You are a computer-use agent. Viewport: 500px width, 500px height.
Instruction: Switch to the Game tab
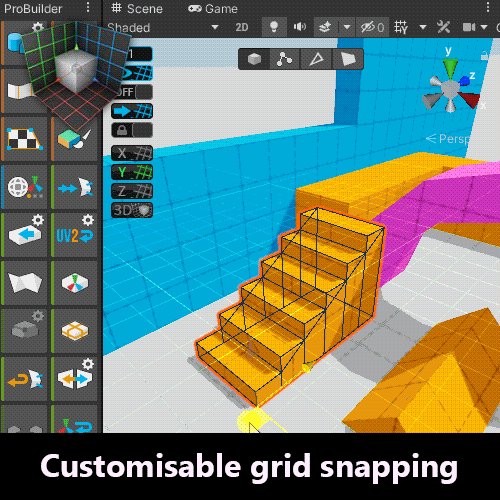pyautogui.click(x=213, y=9)
